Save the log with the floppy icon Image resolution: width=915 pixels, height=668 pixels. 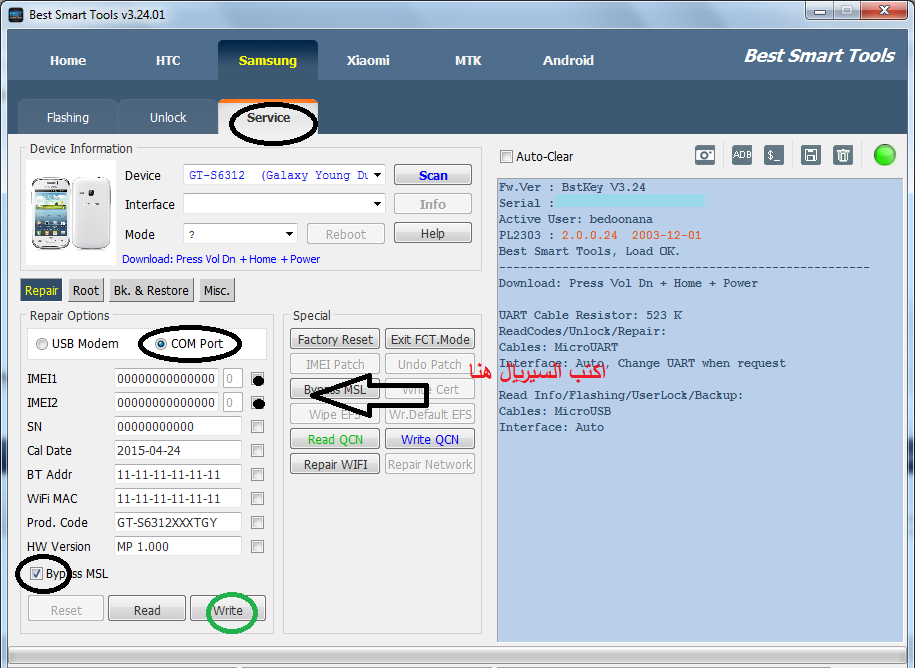(x=811, y=155)
